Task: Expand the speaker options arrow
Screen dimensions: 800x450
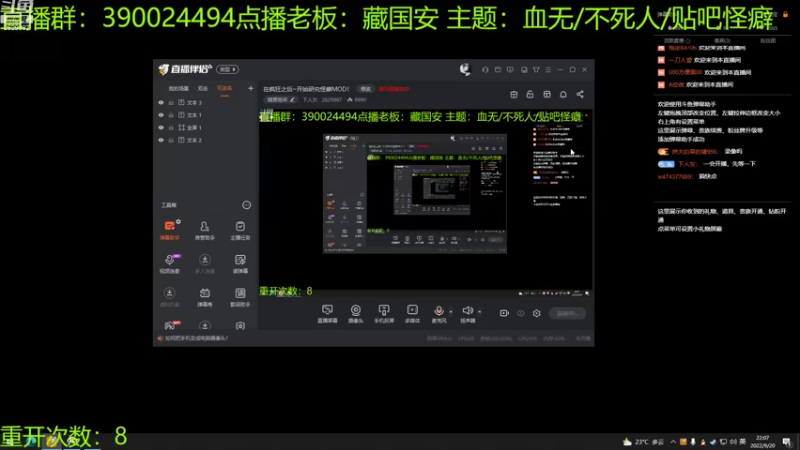Action: pos(480,311)
